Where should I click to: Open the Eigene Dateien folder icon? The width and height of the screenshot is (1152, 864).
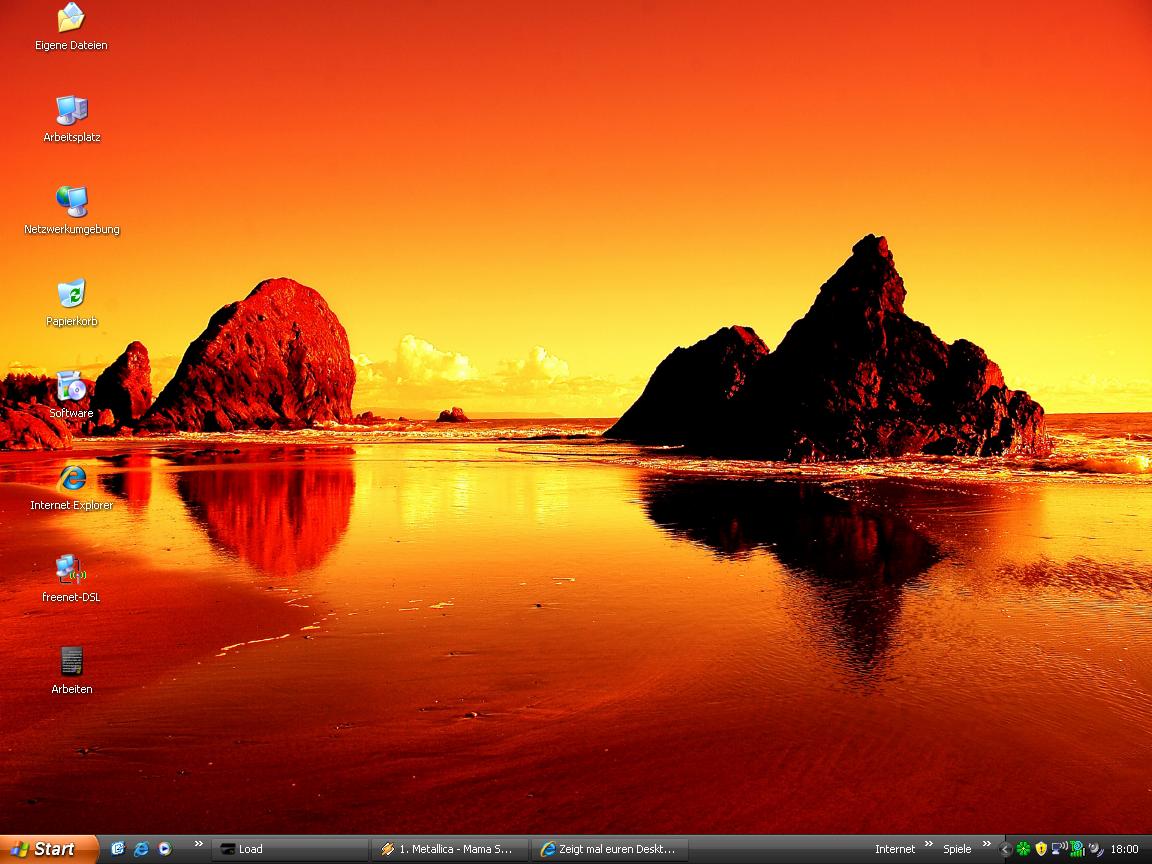71,26
